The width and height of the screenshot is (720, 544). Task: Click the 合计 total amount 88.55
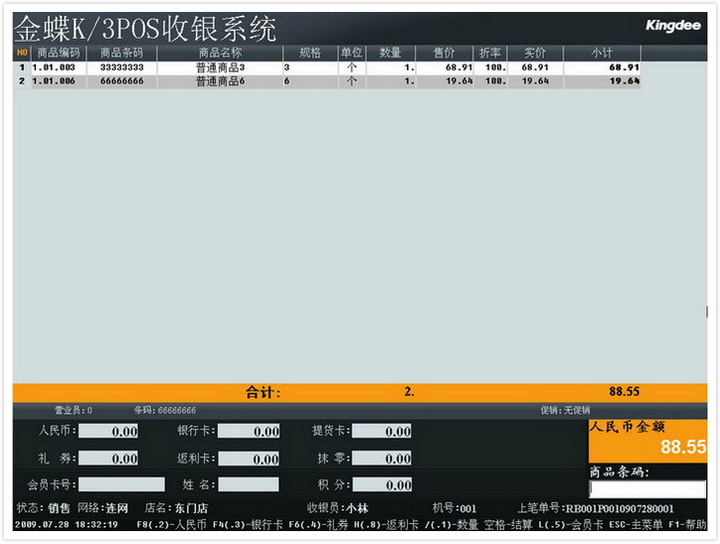click(624, 392)
